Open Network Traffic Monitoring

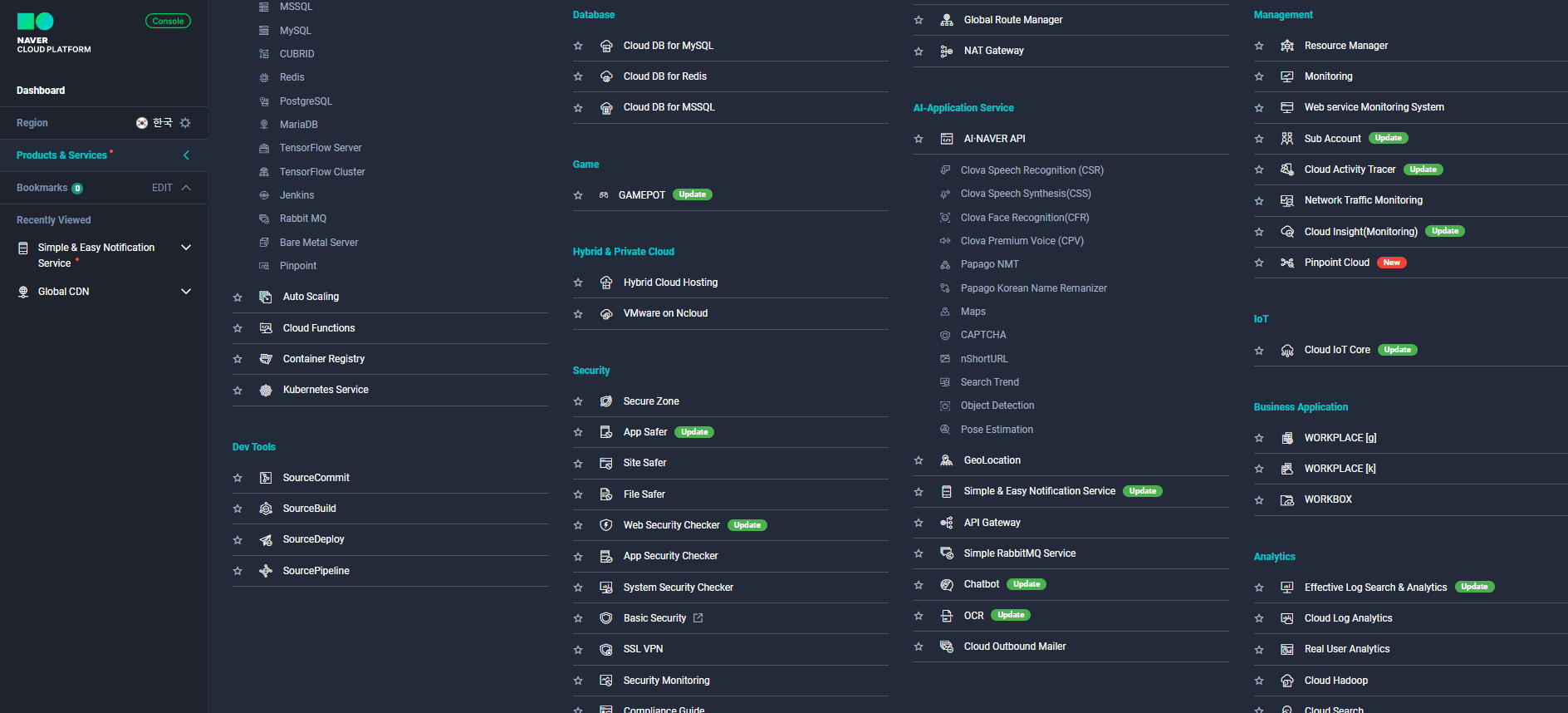(x=1364, y=200)
